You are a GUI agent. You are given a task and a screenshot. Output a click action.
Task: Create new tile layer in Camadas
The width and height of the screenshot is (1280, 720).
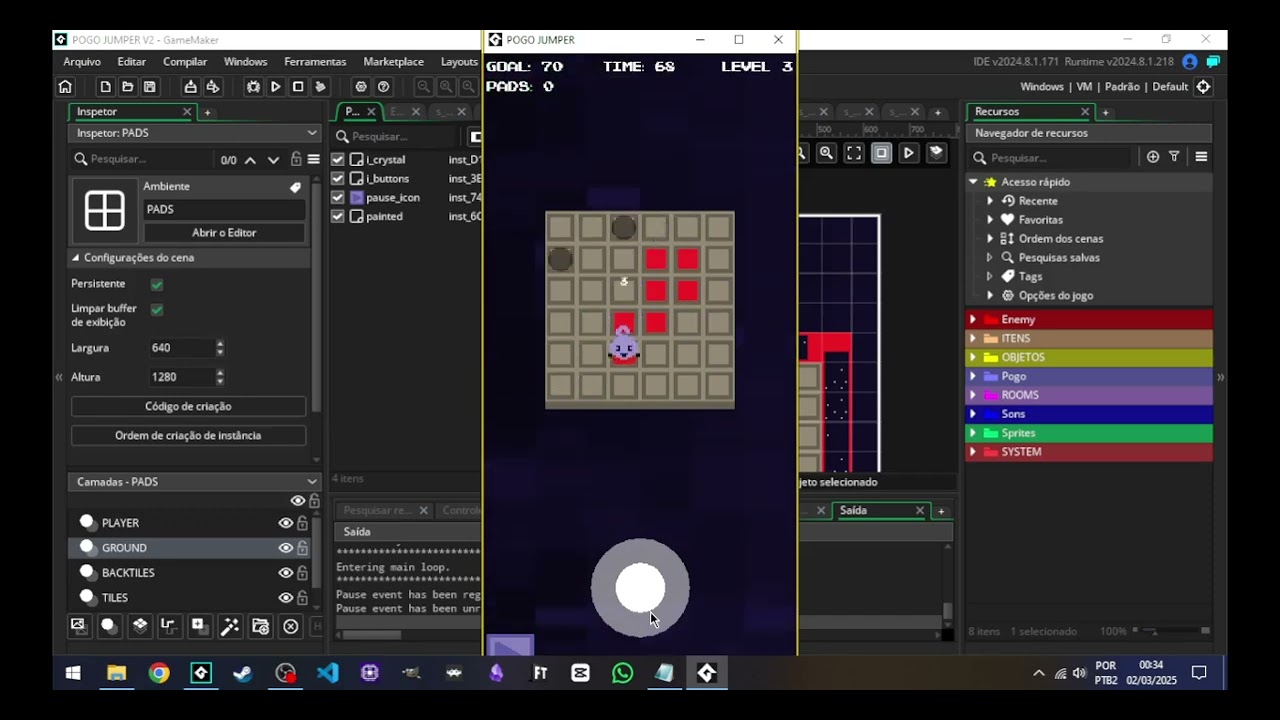(140, 626)
